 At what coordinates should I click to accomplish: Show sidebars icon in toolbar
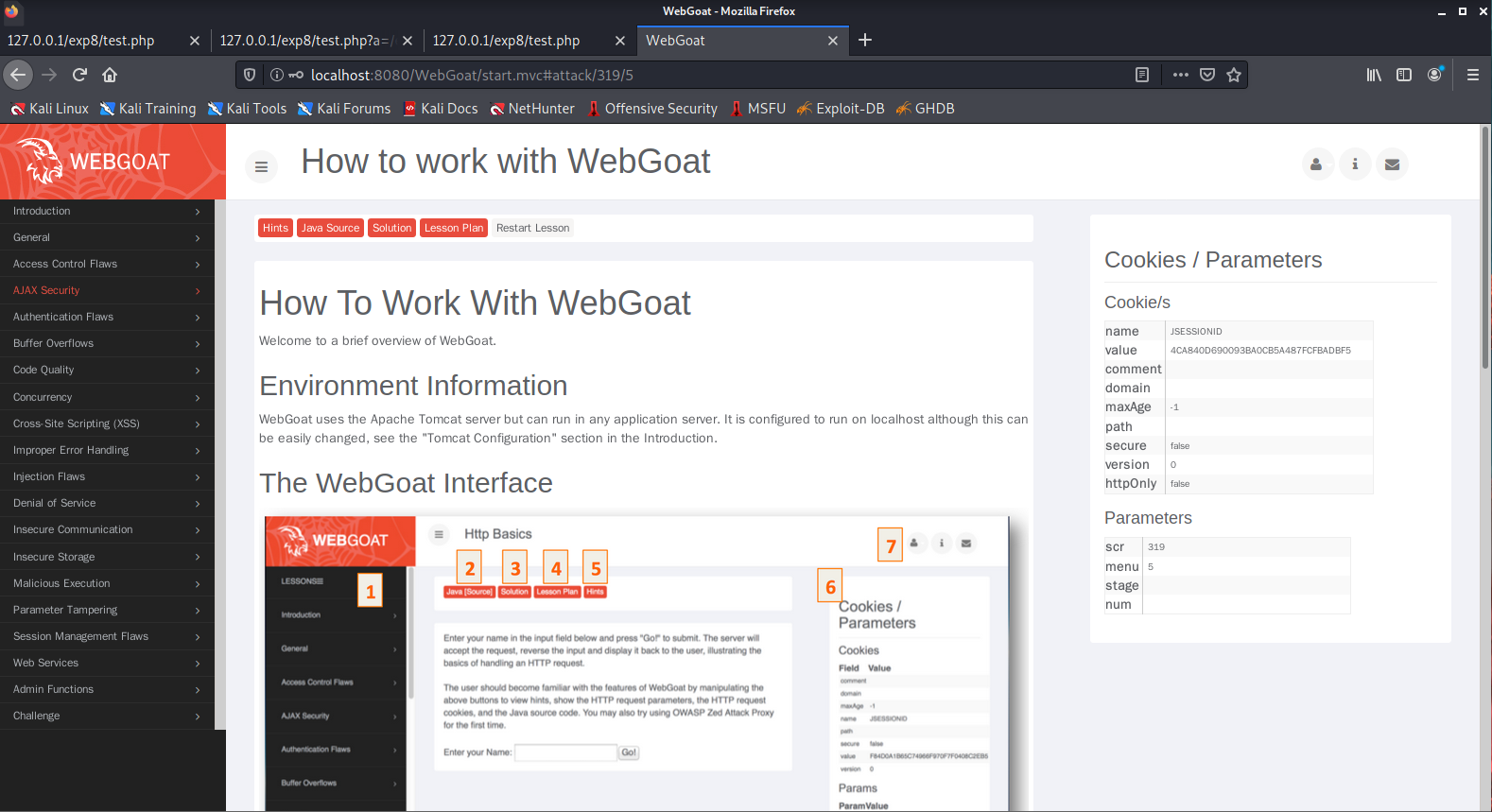point(1404,75)
